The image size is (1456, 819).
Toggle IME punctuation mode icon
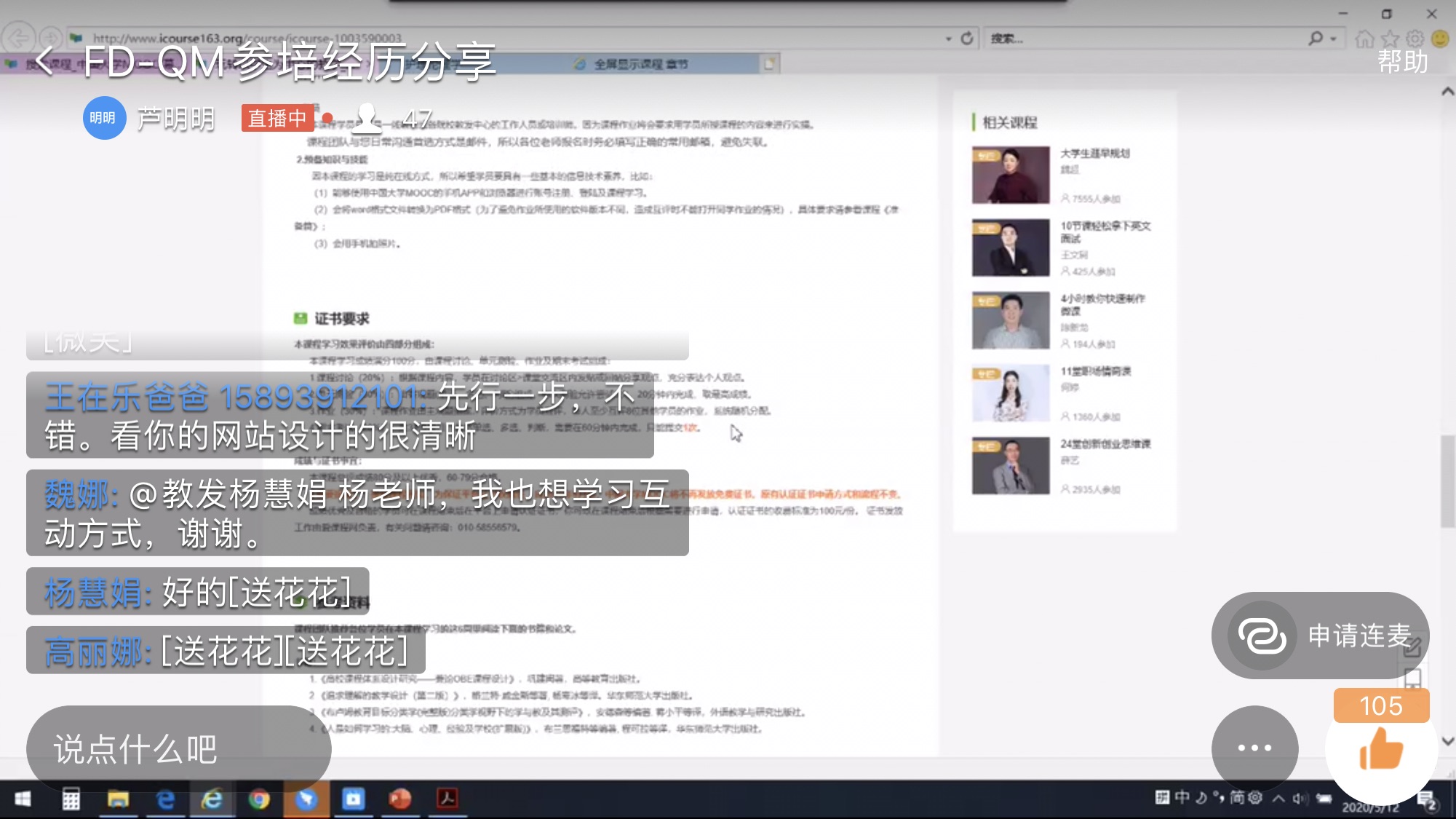[1219, 798]
